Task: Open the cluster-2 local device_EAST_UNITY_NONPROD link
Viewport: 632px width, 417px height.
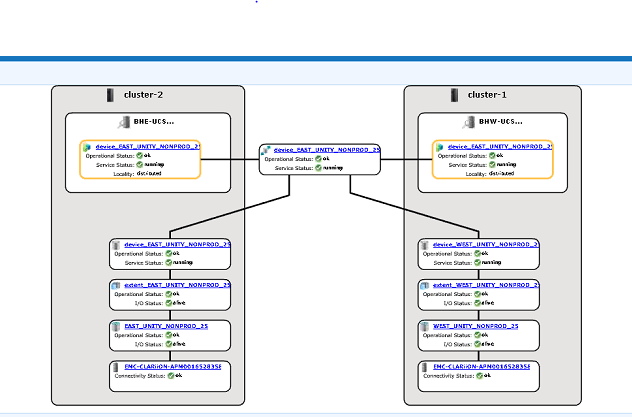Action: click(177, 243)
